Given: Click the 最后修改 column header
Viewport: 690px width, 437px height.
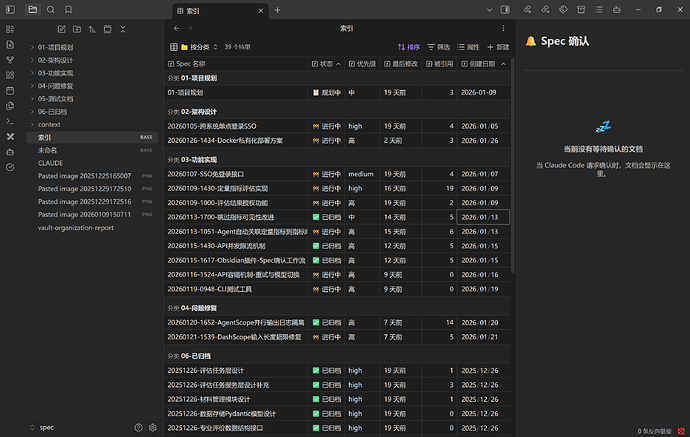Looking at the screenshot, I should (401, 64).
